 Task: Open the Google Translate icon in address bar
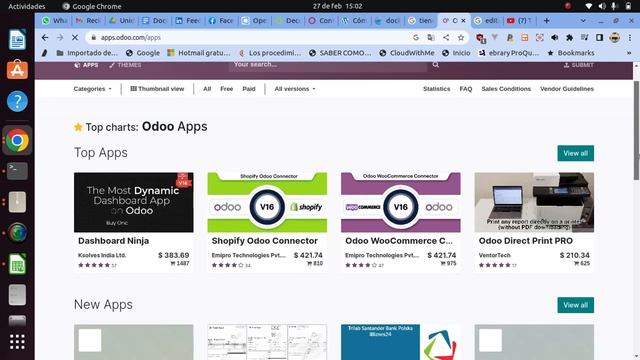431,38
